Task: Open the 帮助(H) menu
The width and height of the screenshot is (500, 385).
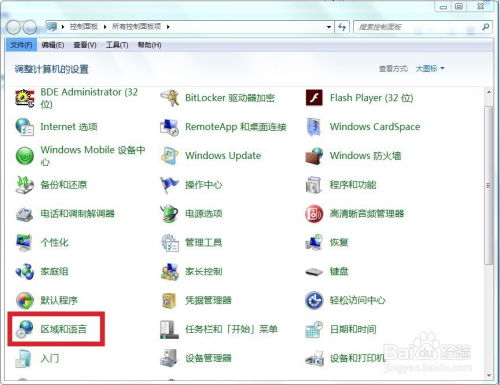Action: tap(149, 45)
